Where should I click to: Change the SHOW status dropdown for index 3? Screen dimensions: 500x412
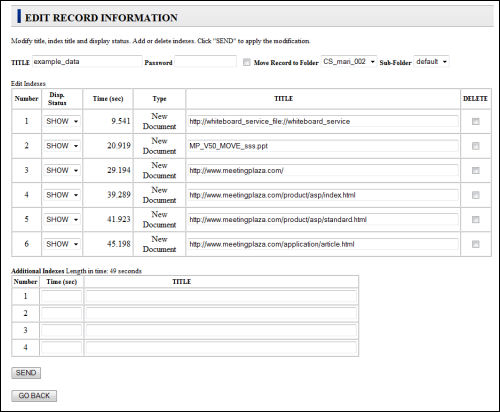tap(62, 170)
